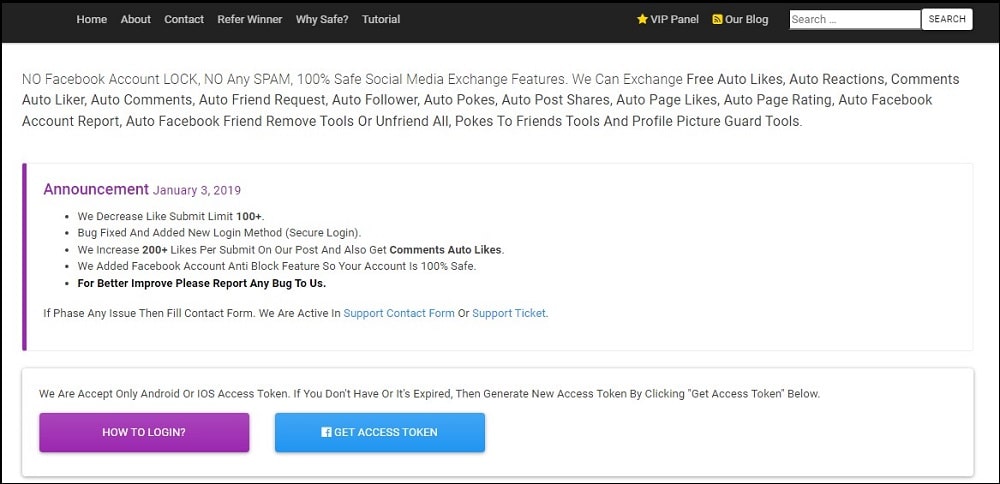Open the Contact page link
This screenshot has width=1000, height=484.
184,19
